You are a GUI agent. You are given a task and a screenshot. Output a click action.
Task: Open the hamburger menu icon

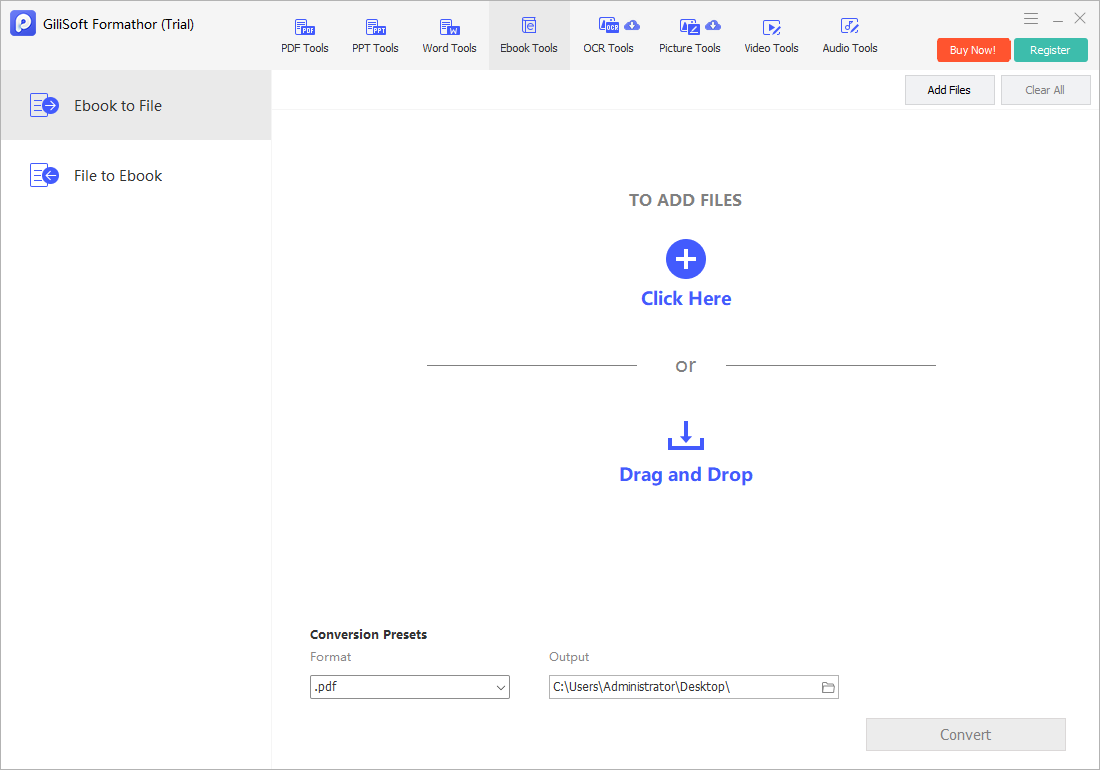click(x=1031, y=19)
